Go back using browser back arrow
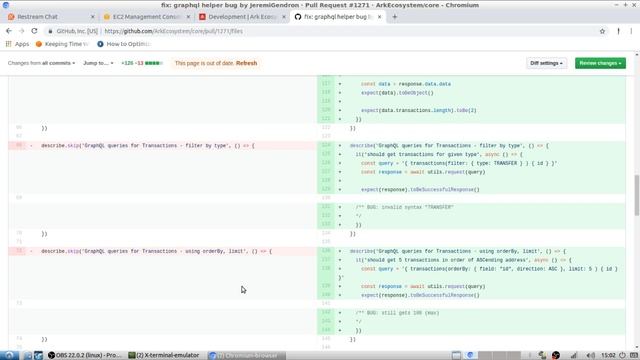640x360 pixels. tap(9, 31)
